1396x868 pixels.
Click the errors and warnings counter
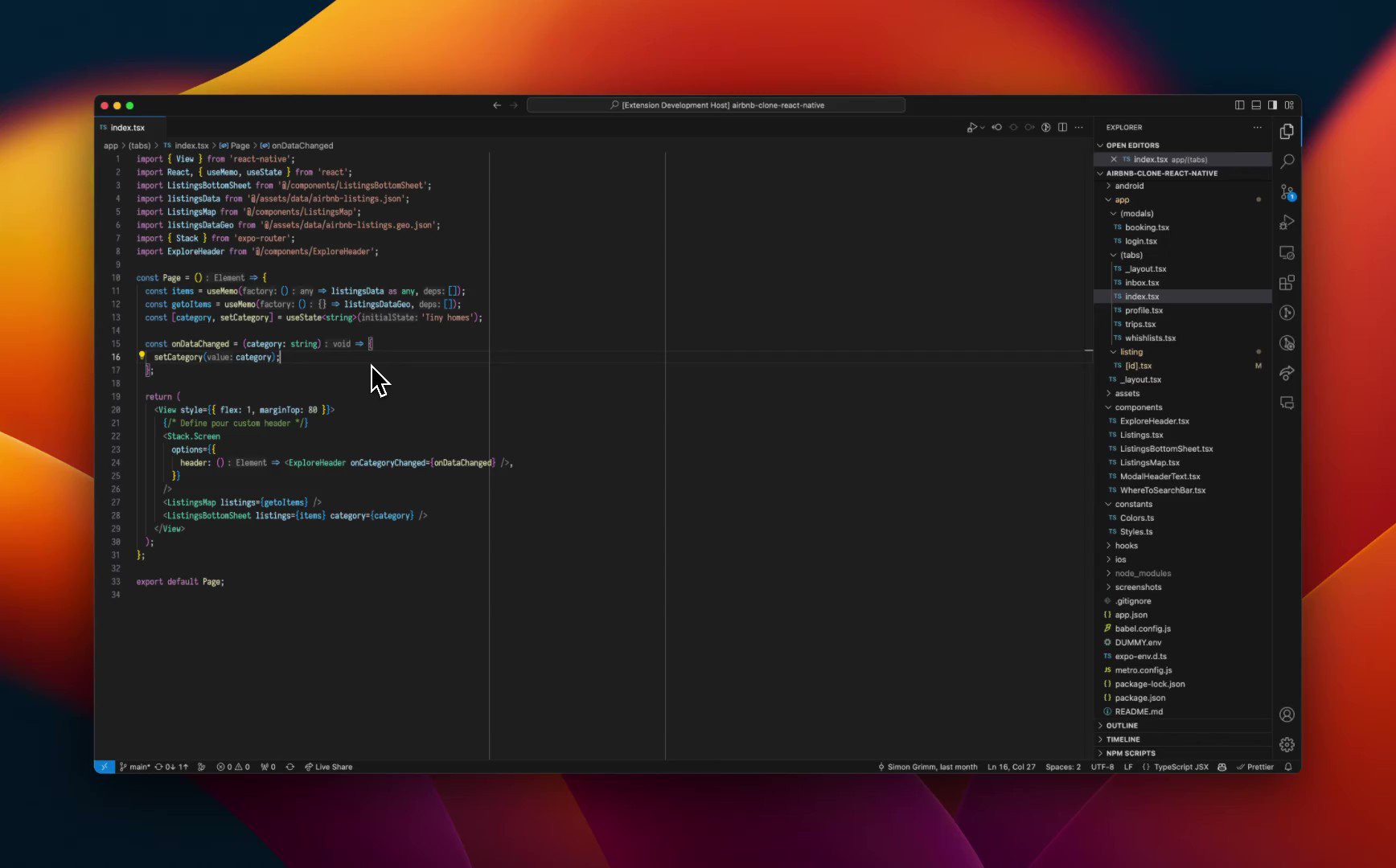[x=233, y=767]
